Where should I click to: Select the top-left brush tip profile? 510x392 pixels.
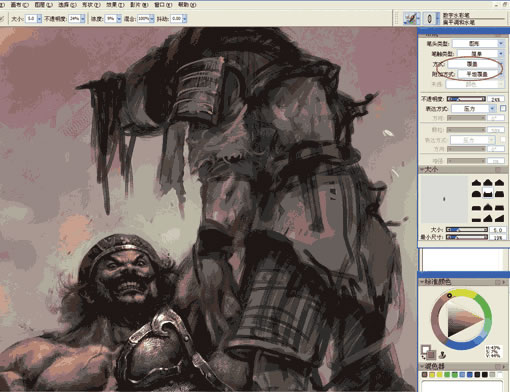(477, 182)
